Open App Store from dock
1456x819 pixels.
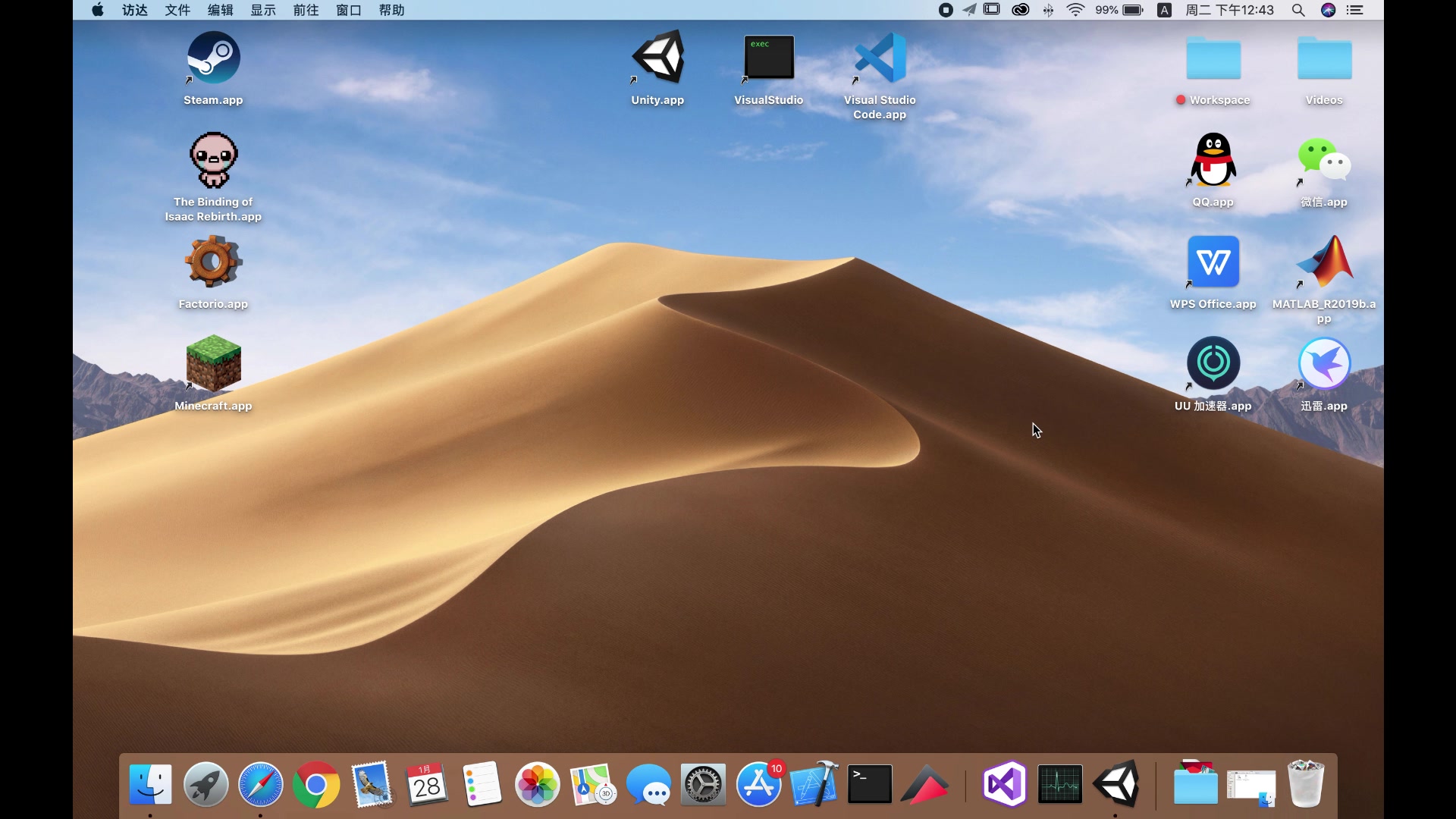tap(758, 784)
